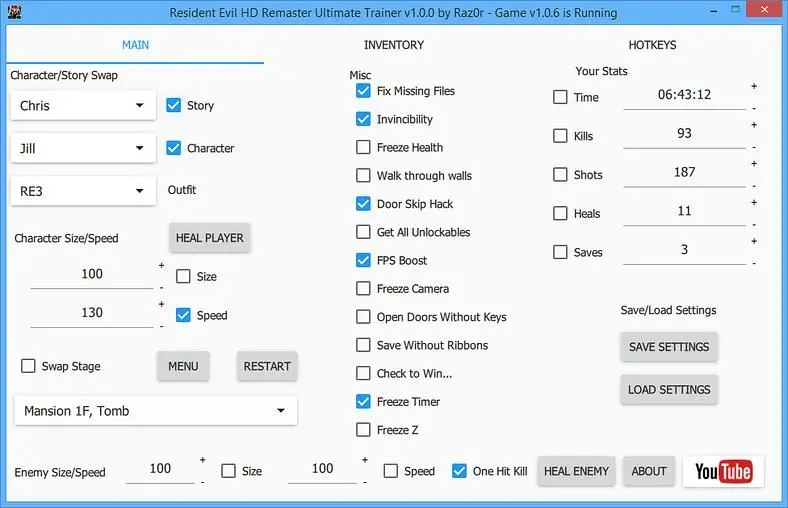Click the RESTART button
788x508 pixels.
pos(267,366)
